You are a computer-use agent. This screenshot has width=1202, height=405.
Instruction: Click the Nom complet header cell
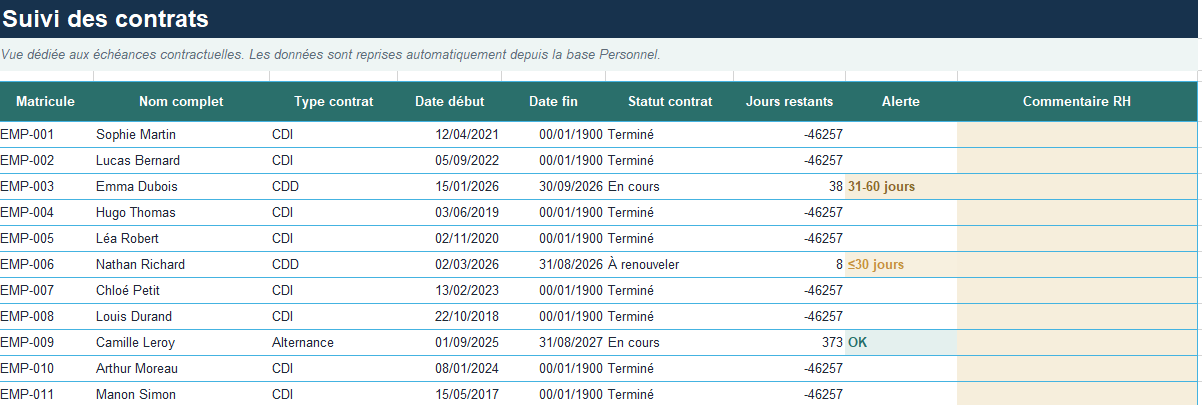(181, 101)
